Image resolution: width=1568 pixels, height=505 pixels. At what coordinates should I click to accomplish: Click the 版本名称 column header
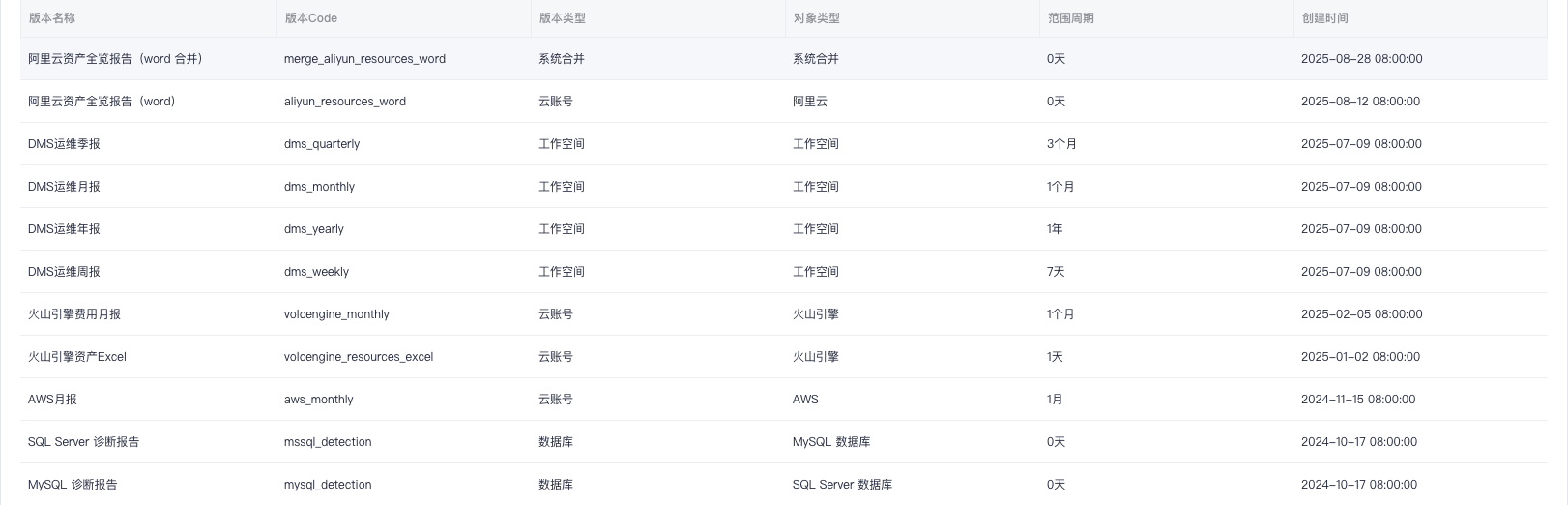click(x=52, y=18)
